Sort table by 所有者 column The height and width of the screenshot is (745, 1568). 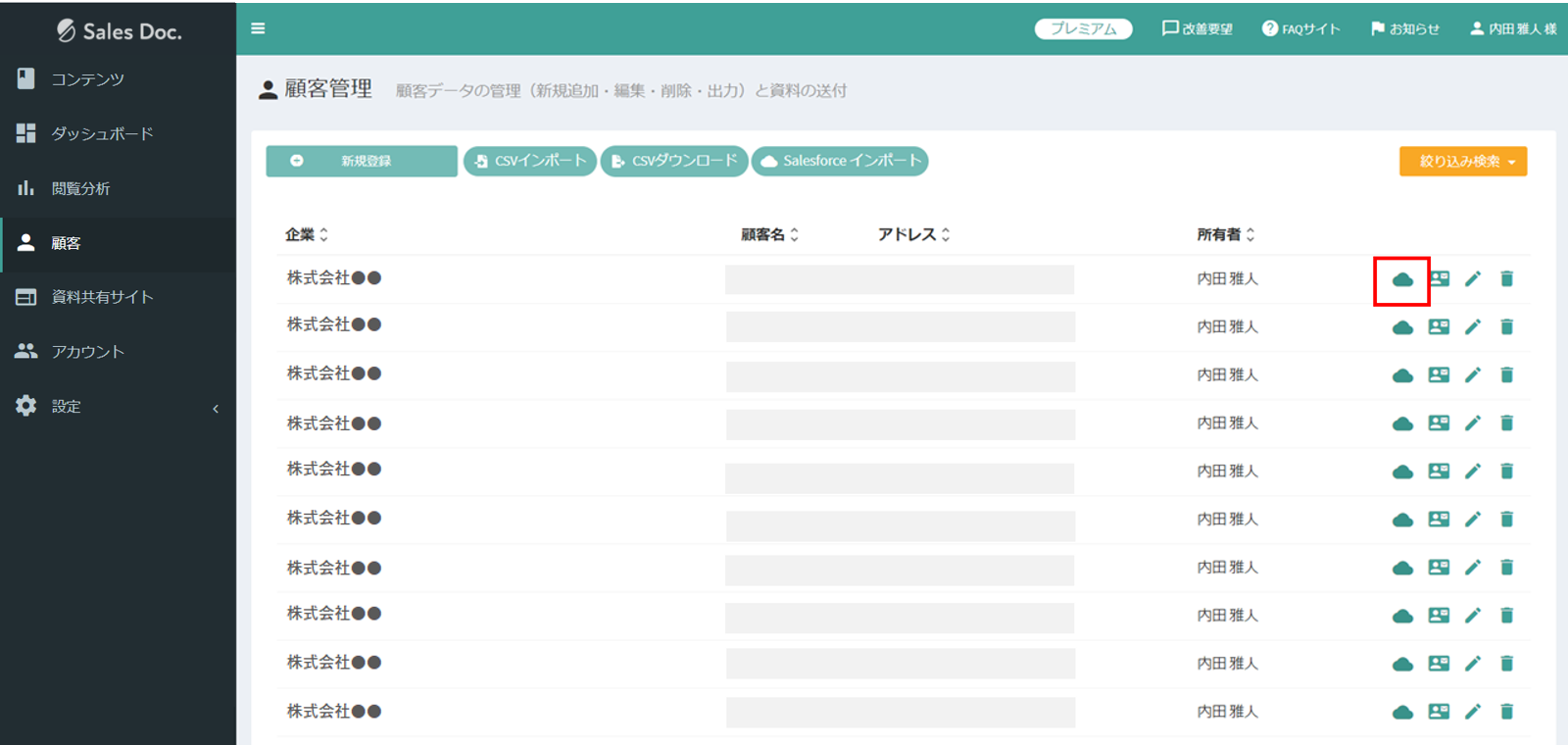point(1225,235)
